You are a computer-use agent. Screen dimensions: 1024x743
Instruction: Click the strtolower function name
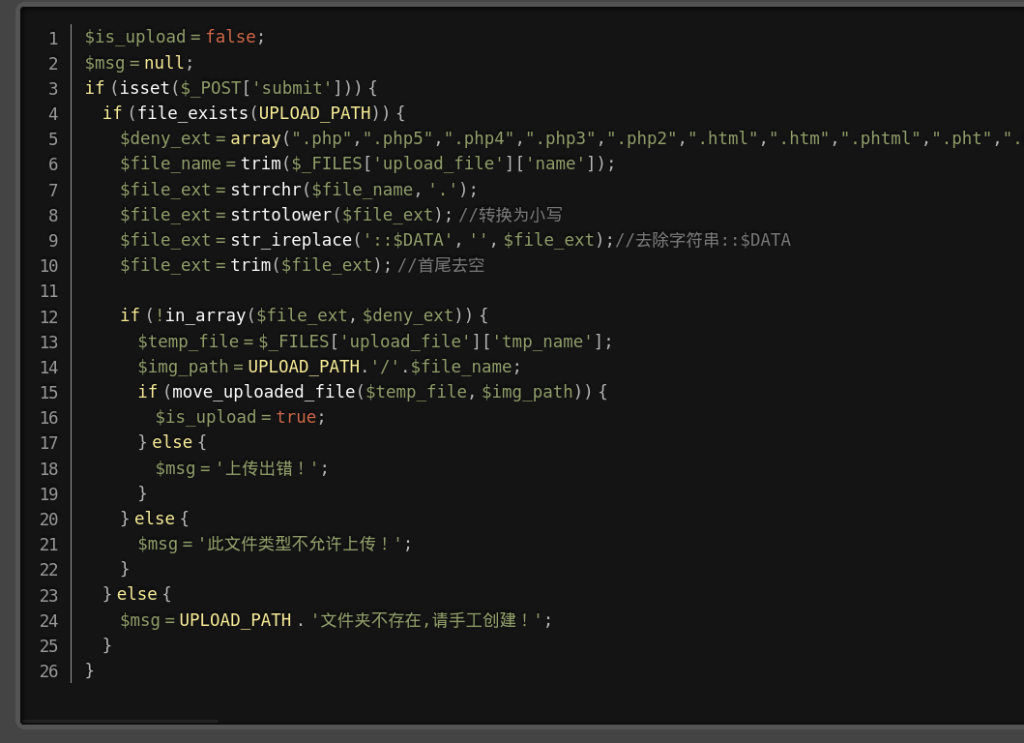(281, 215)
